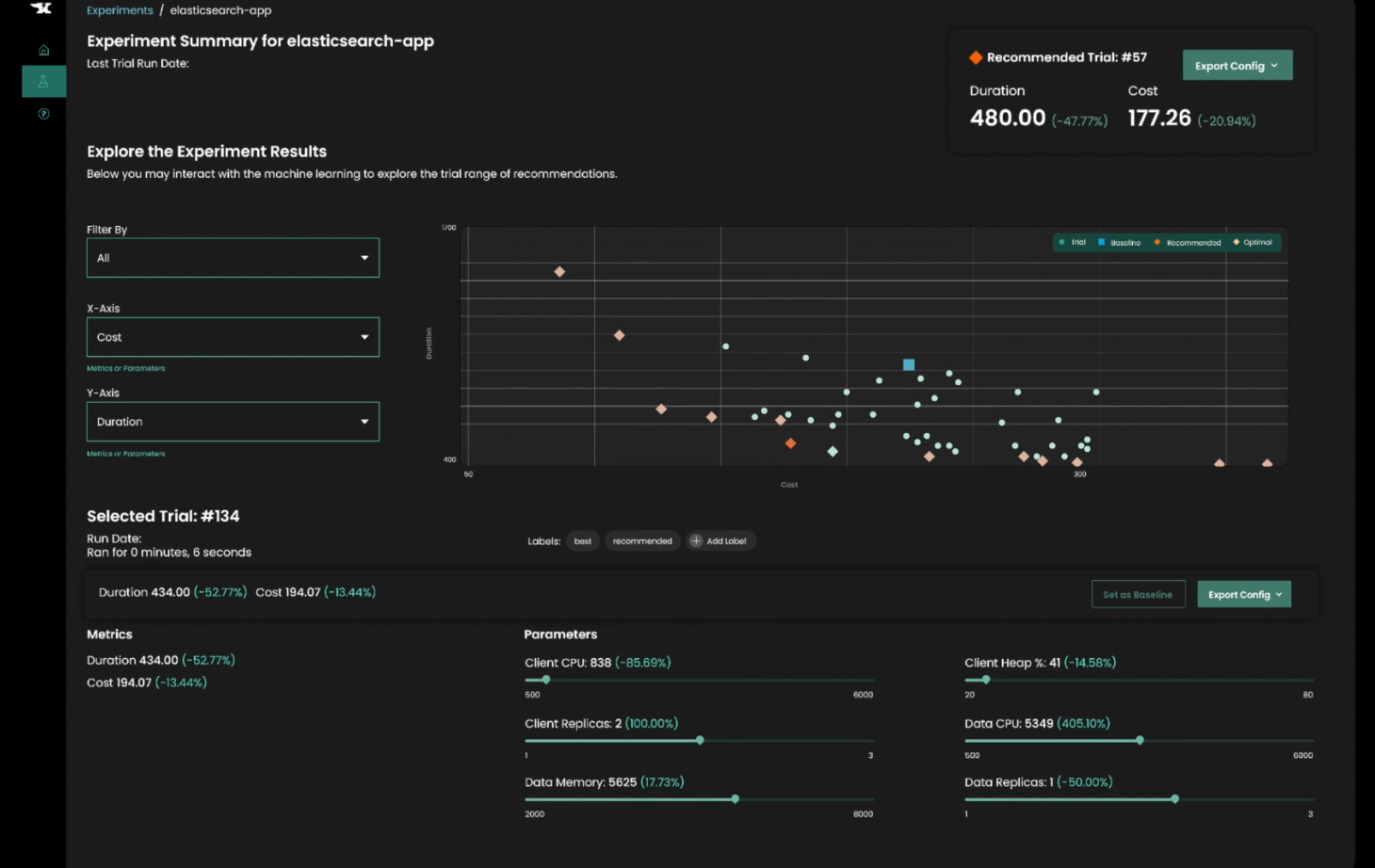The height and width of the screenshot is (868, 1375).
Task: Click 'Metrics or Parameters' under Y-Axis
Action: pyautogui.click(x=125, y=454)
